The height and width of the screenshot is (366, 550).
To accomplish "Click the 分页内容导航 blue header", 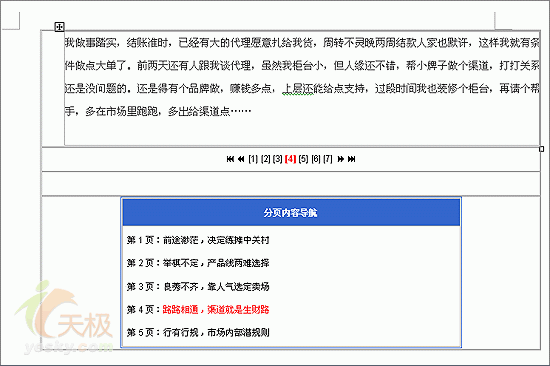I will click(291, 213).
